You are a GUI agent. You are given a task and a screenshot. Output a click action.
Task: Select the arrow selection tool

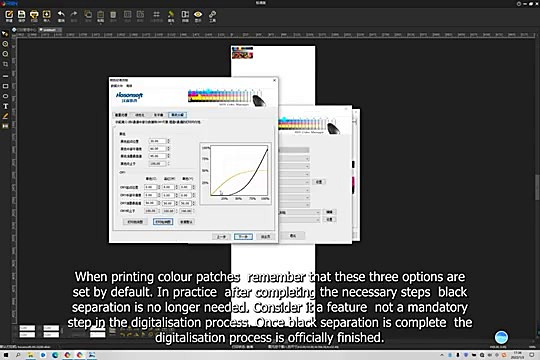tap(5, 34)
